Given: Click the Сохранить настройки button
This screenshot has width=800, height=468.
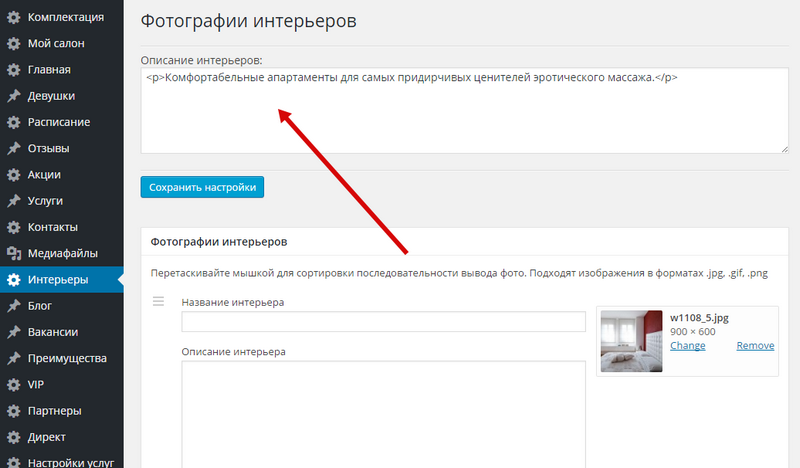Looking at the screenshot, I should pyautogui.click(x=202, y=187).
